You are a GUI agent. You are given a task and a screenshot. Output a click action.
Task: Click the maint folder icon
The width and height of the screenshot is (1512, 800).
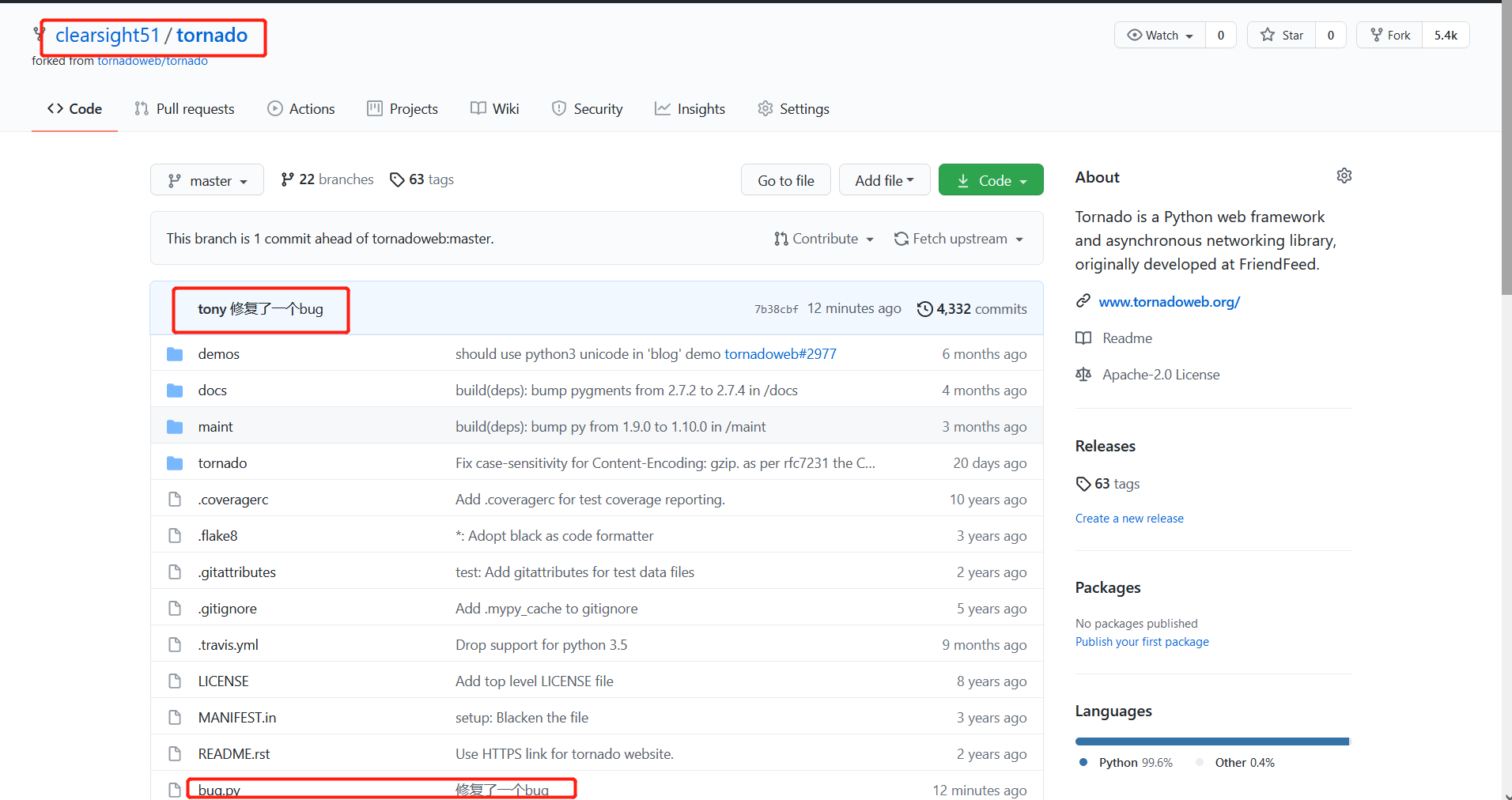tap(175, 427)
